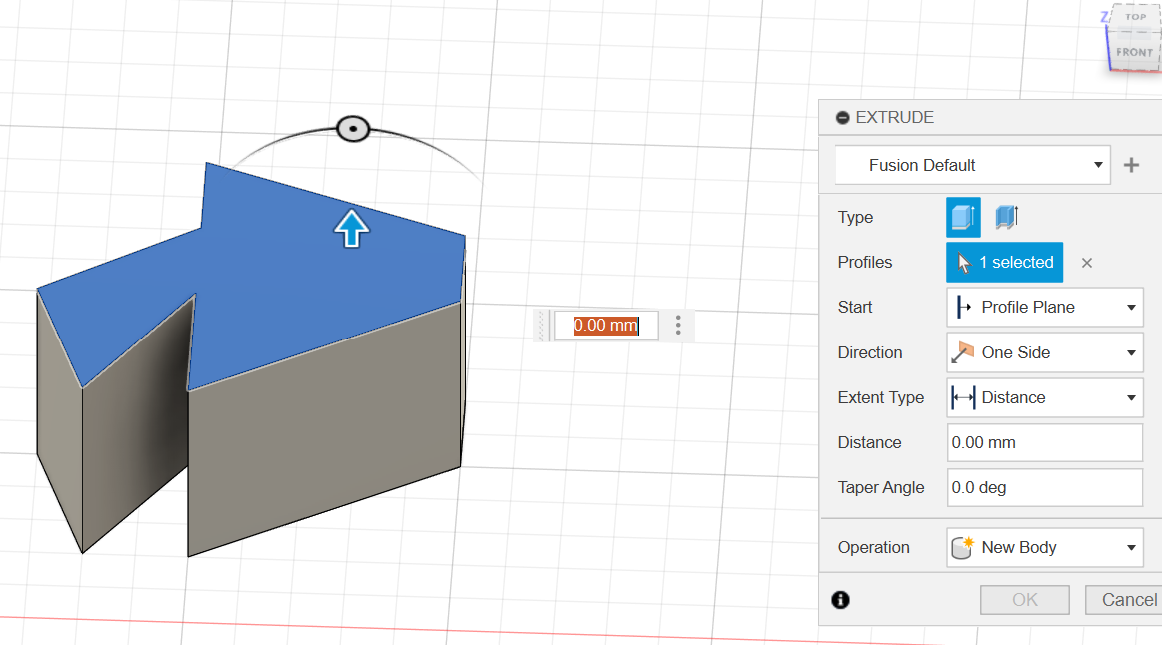Click the plus icon to add a preset
The width and height of the screenshot is (1162, 645).
pyautogui.click(x=1131, y=165)
